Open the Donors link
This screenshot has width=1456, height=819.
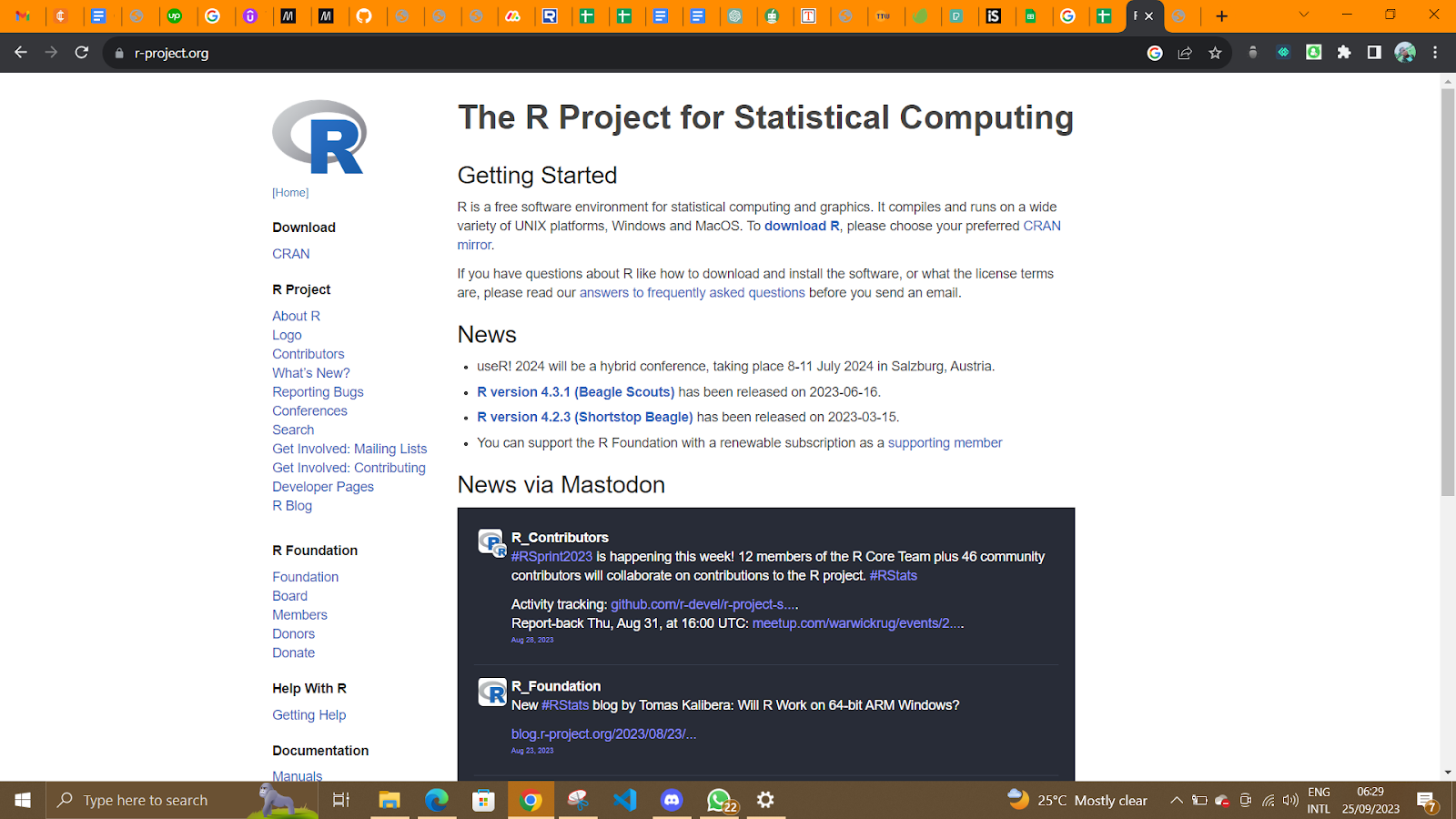293,634
